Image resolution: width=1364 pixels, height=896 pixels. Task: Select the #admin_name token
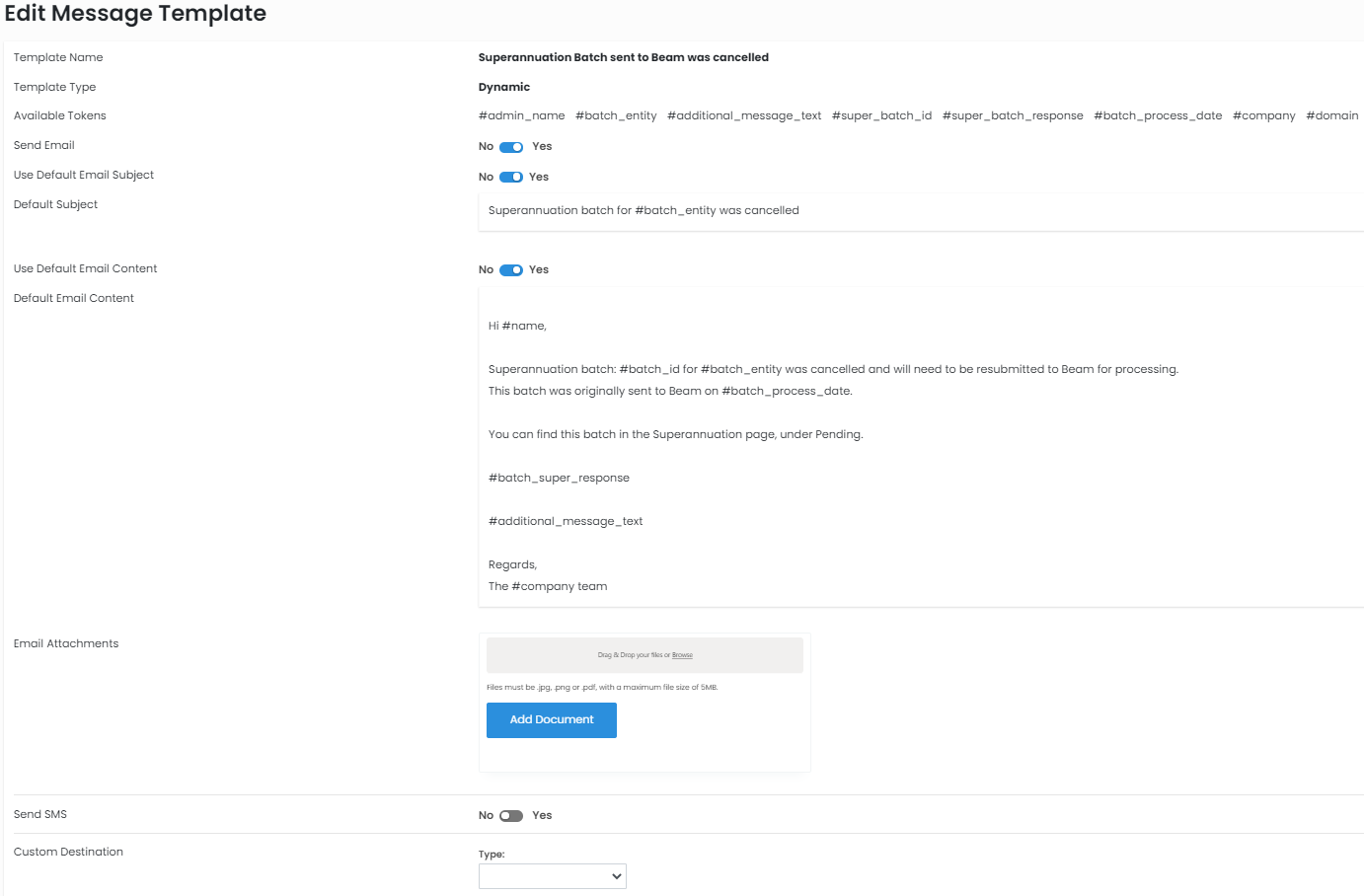point(521,116)
